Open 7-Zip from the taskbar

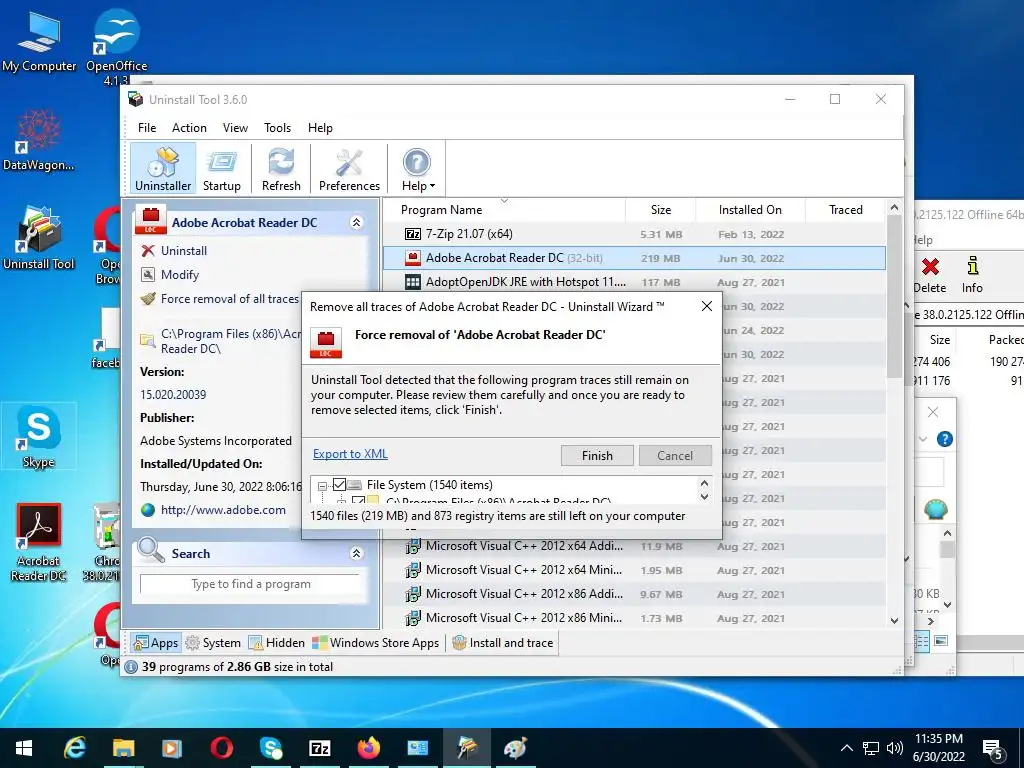point(319,748)
